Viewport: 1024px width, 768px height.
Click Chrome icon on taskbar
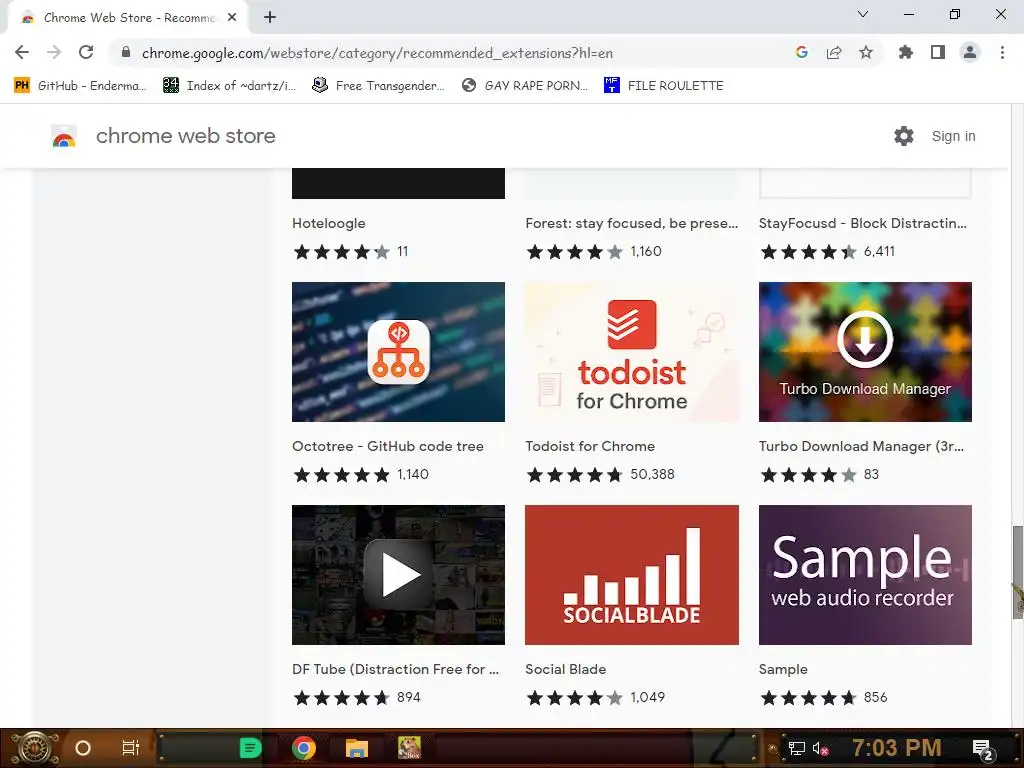point(304,748)
